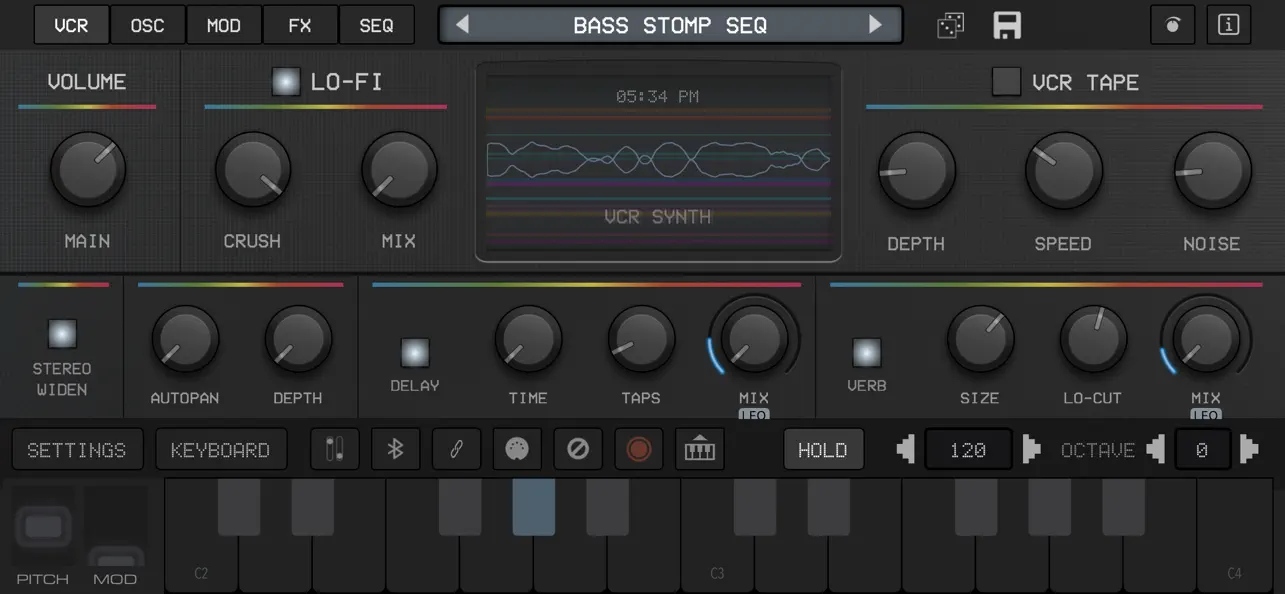Toggle the LFO tag under verb MIX
Viewport: 1285px width, 594px height.
pyautogui.click(x=1206, y=414)
